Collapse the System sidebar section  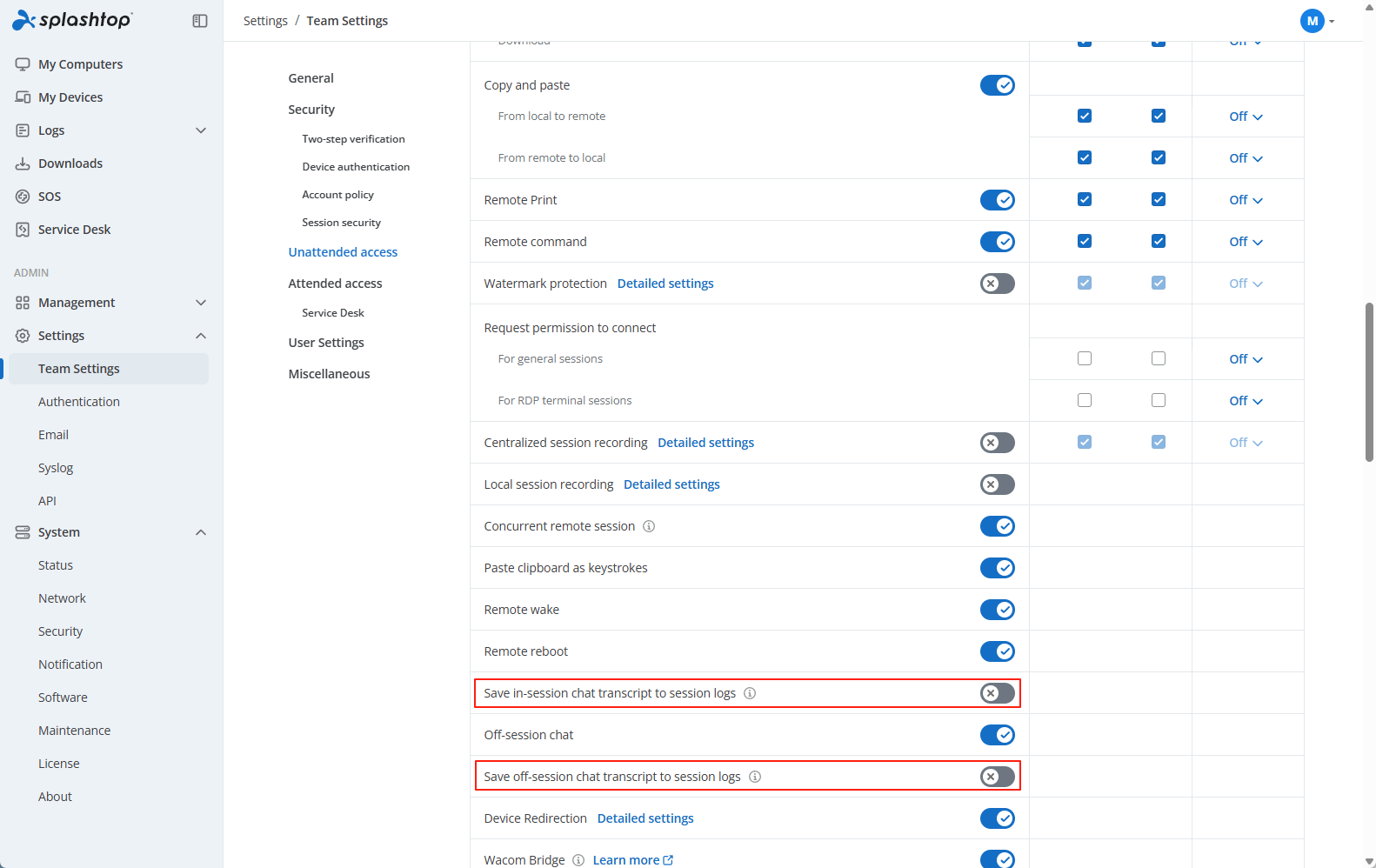point(201,532)
